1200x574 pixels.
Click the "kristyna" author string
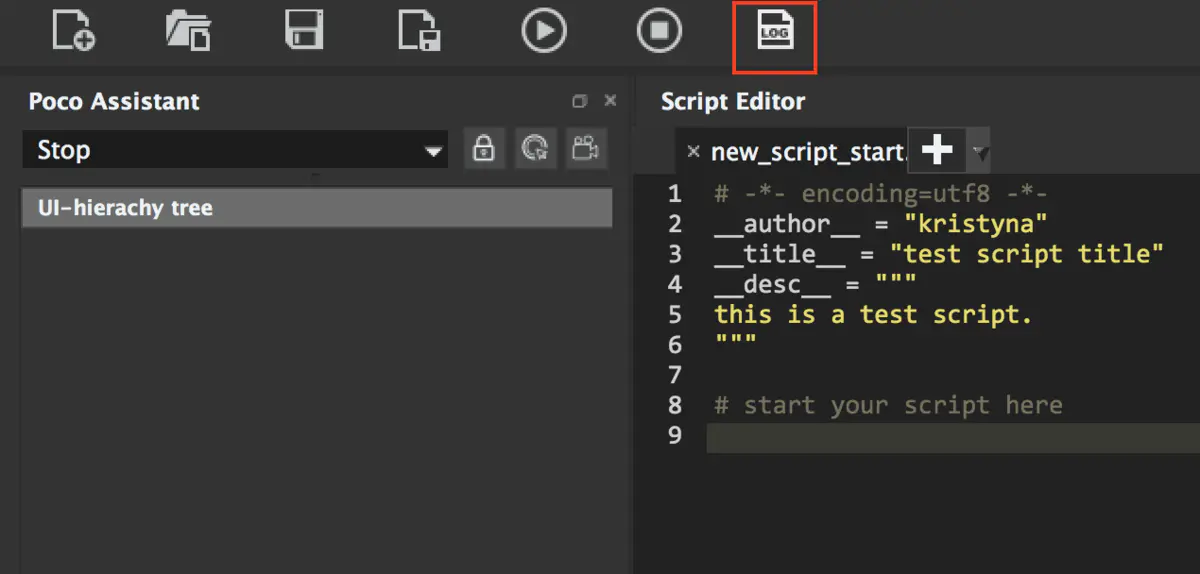tap(976, 224)
